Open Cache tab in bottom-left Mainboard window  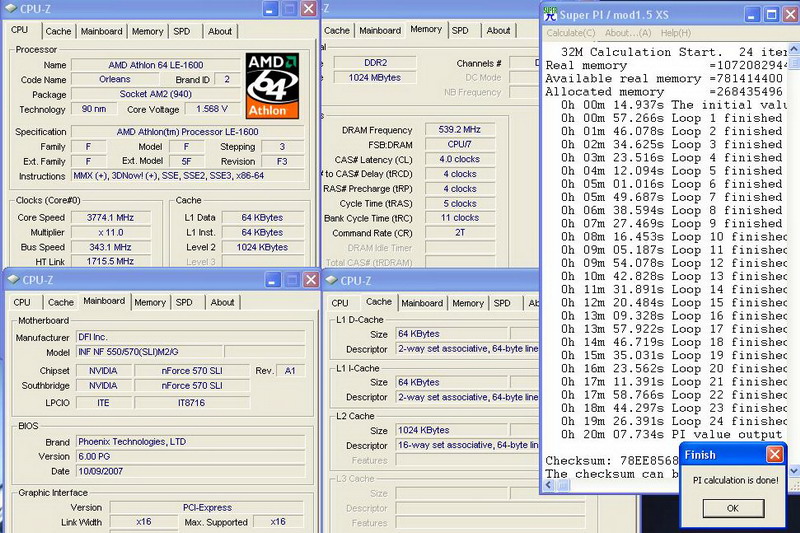point(61,302)
